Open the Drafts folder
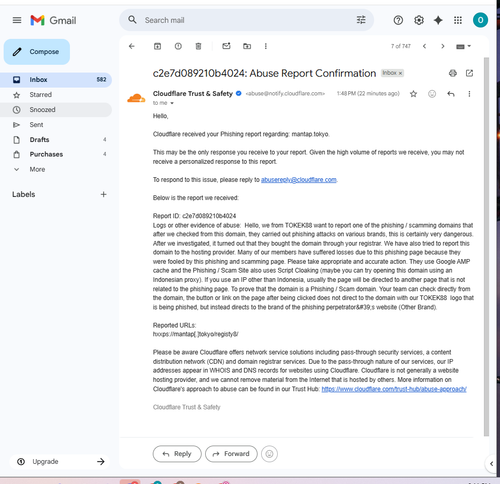 click(56, 140)
